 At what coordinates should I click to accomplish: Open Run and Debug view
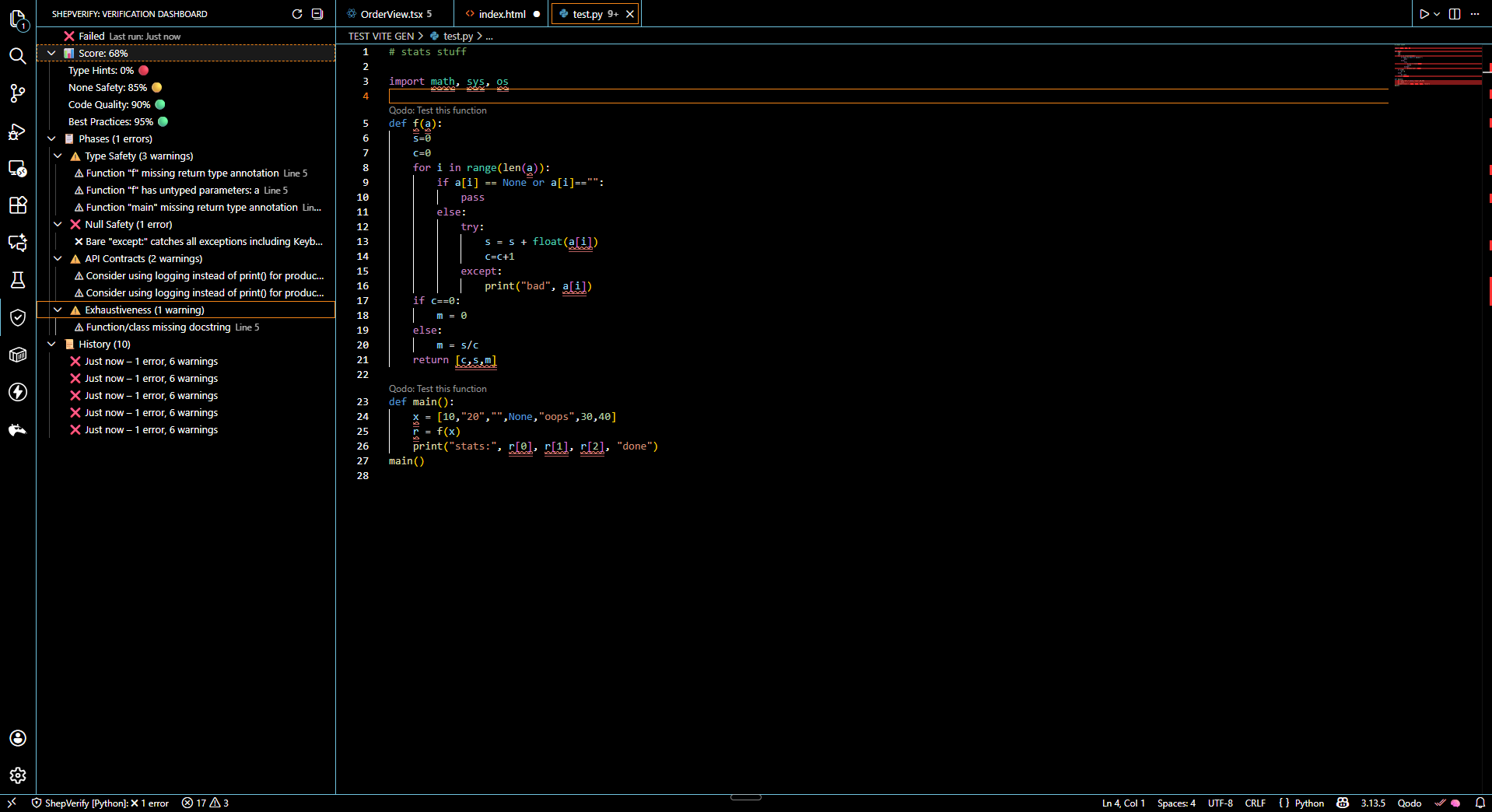(17, 131)
